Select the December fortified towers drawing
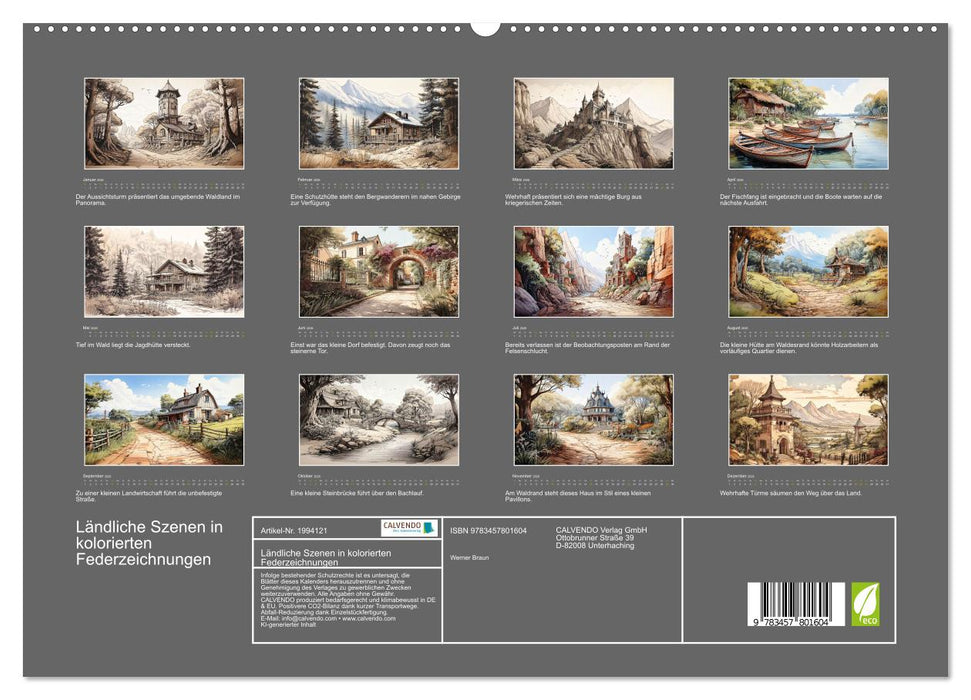The width and height of the screenshot is (971, 700). pyautogui.click(x=808, y=419)
